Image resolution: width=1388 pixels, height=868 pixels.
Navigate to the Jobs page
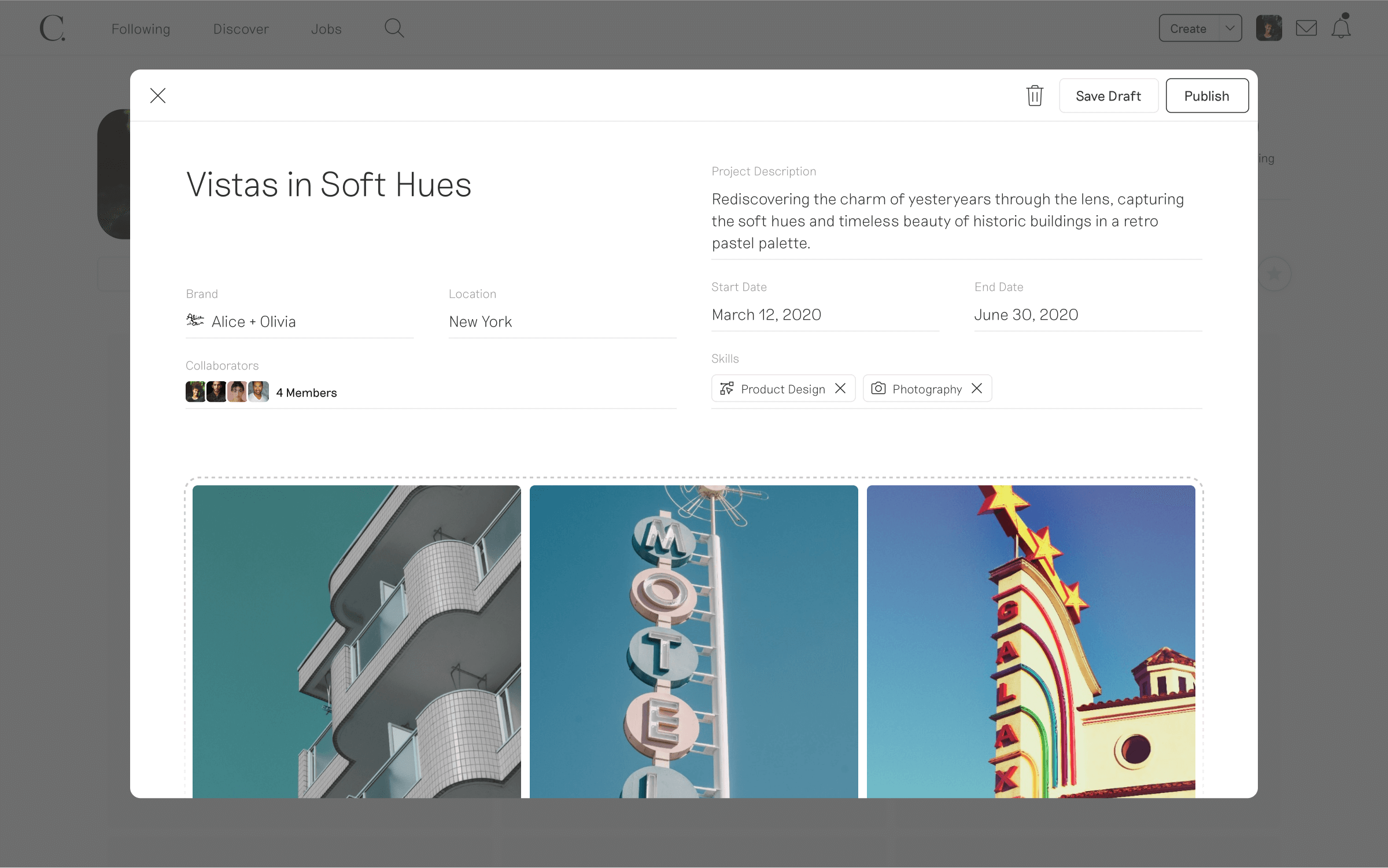tap(326, 29)
